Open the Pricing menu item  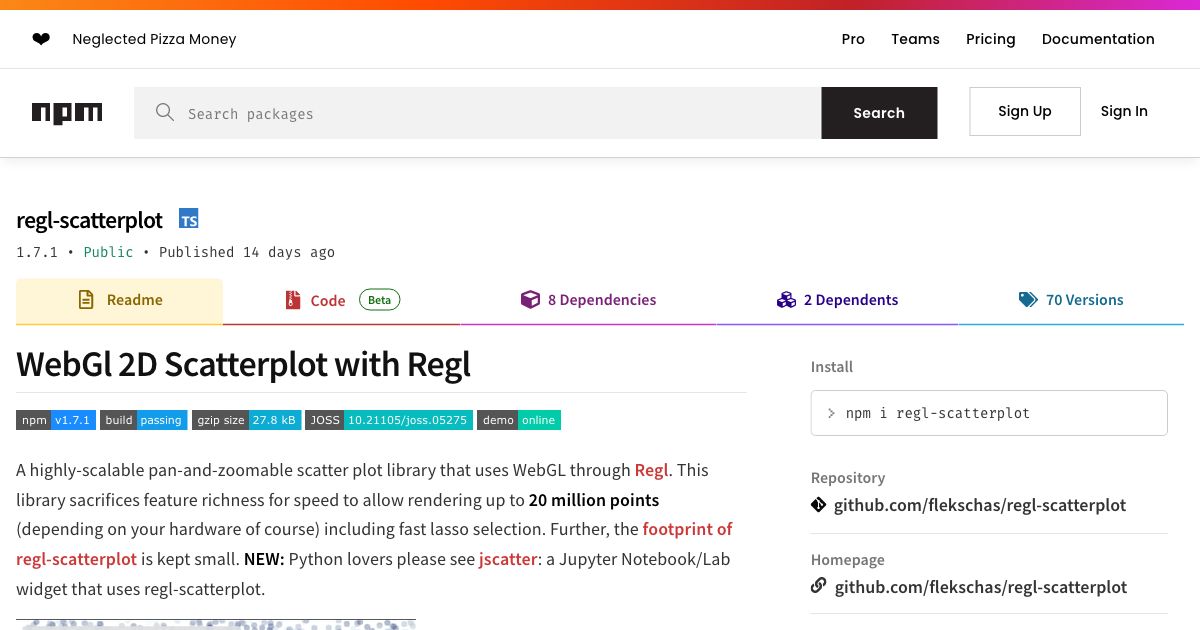click(x=990, y=39)
